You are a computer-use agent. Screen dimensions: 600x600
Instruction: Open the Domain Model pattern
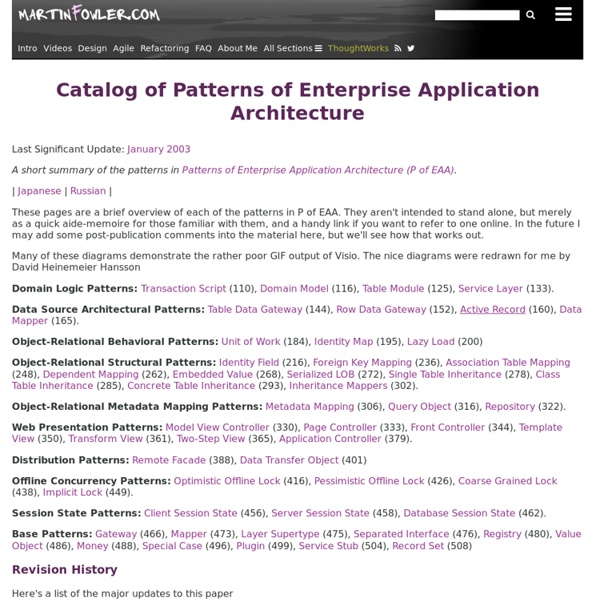294,289
